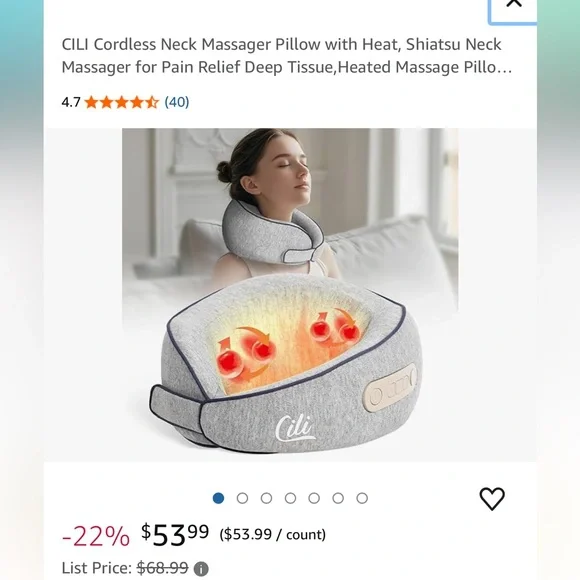Select the fourth image carousel dot
Image resolution: width=580 pixels, height=580 pixels.
[290, 498]
